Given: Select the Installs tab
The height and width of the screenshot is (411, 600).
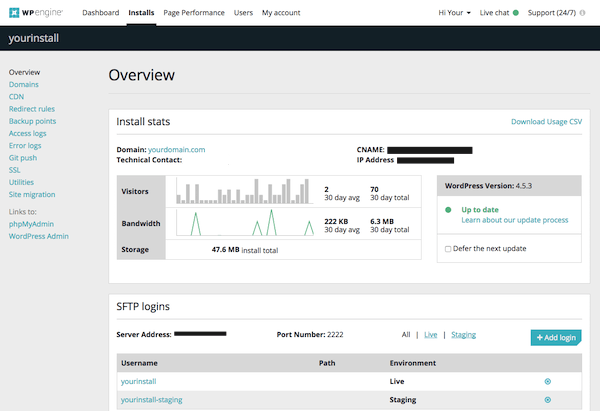Looking at the screenshot, I should [141, 13].
